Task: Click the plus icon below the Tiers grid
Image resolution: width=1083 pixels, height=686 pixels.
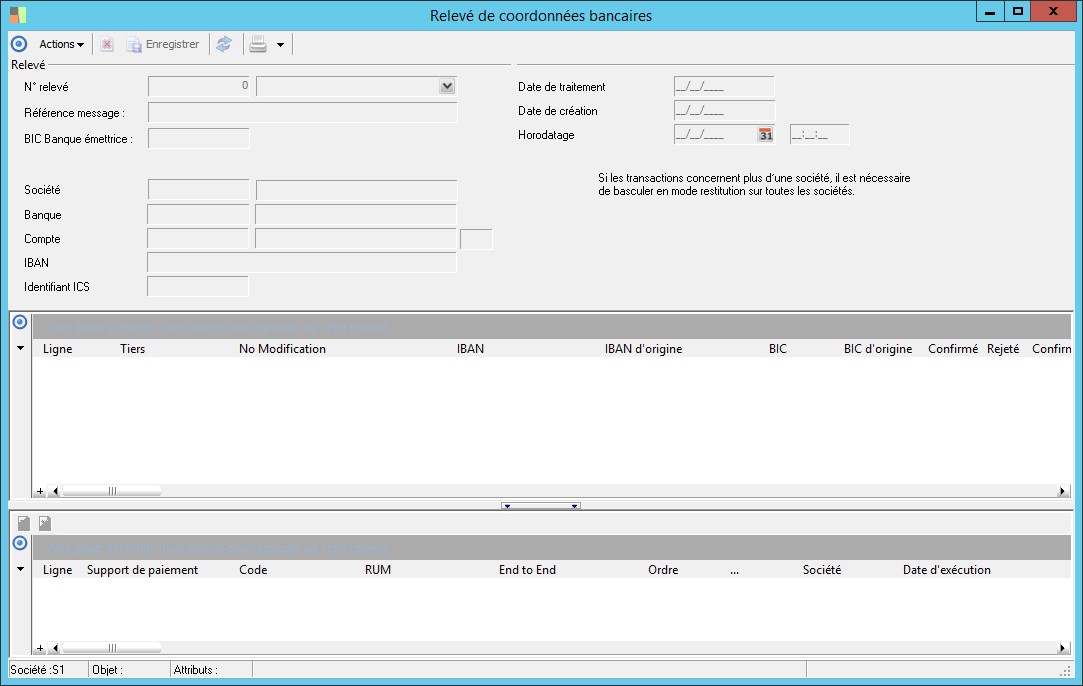Action: pyautogui.click(x=40, y=491)
